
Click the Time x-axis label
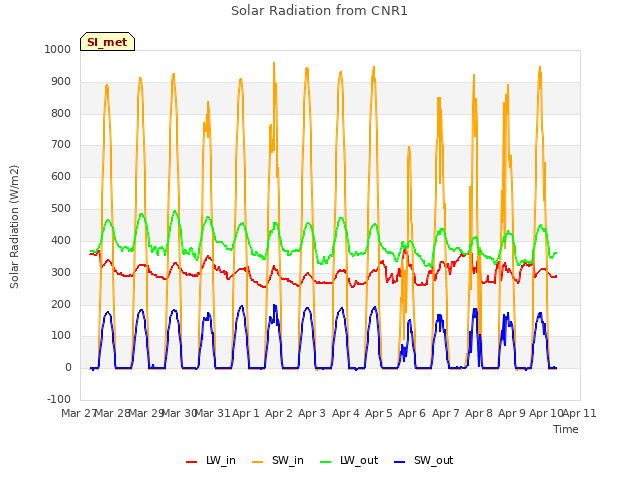point(566,429)
